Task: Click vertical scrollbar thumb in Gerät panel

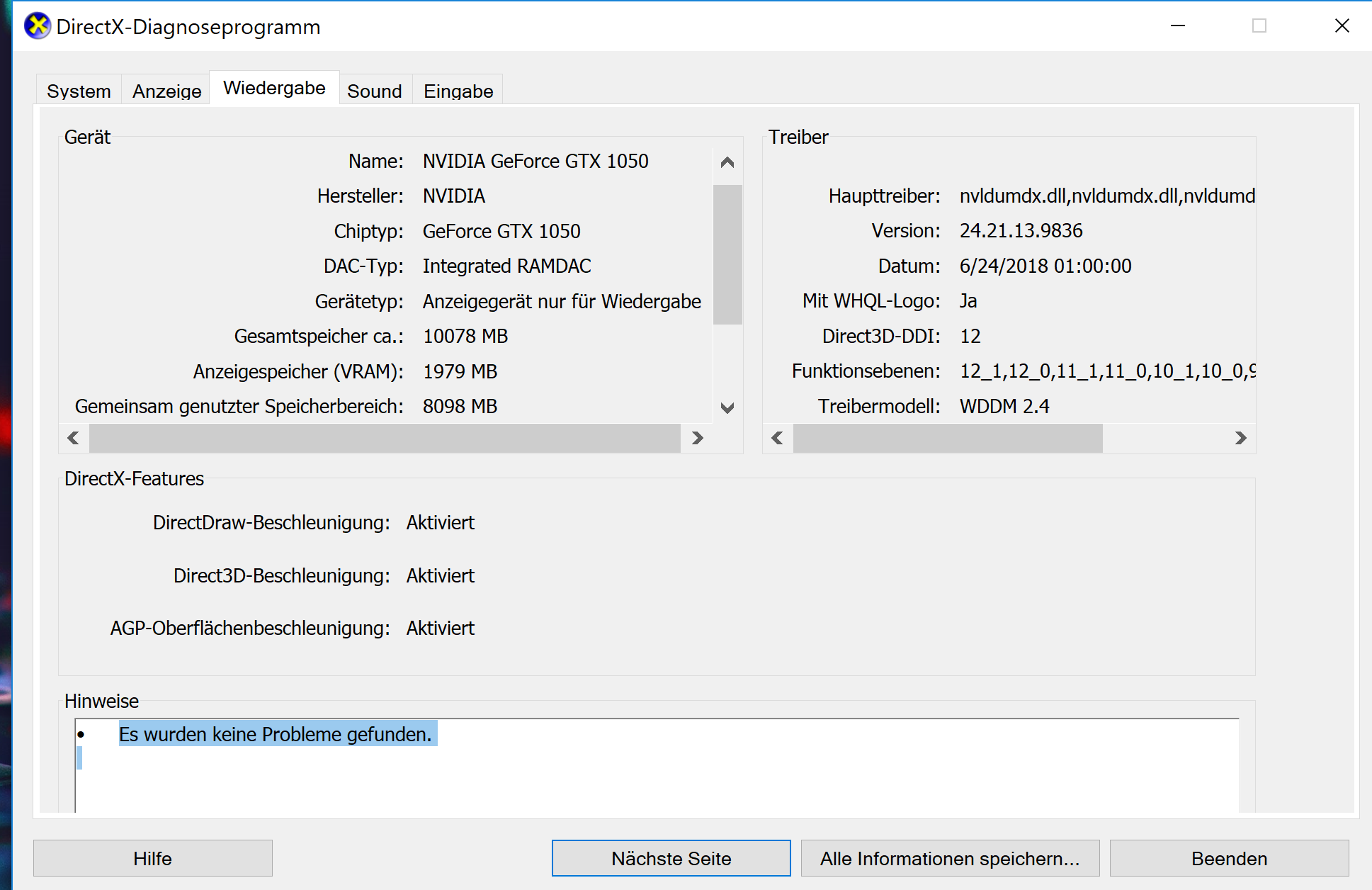Action: click(x=727, y=255)
